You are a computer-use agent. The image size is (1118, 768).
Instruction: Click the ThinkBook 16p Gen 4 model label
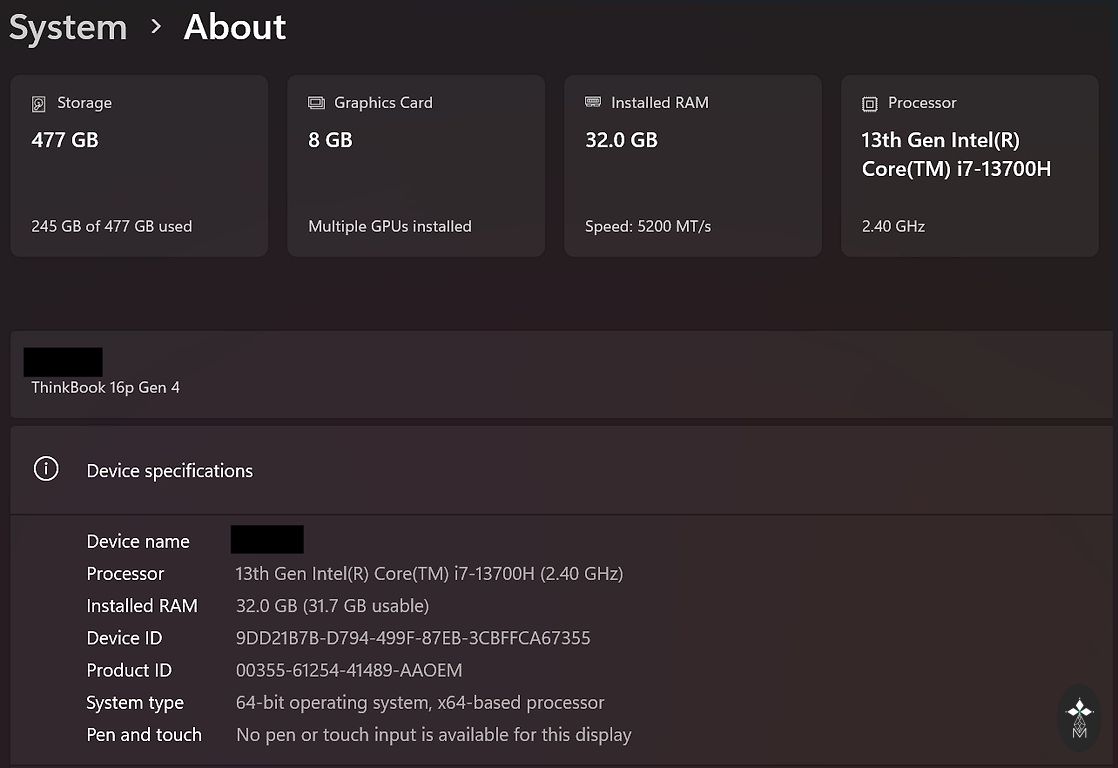pyautogui.click(x=105, y=387)
